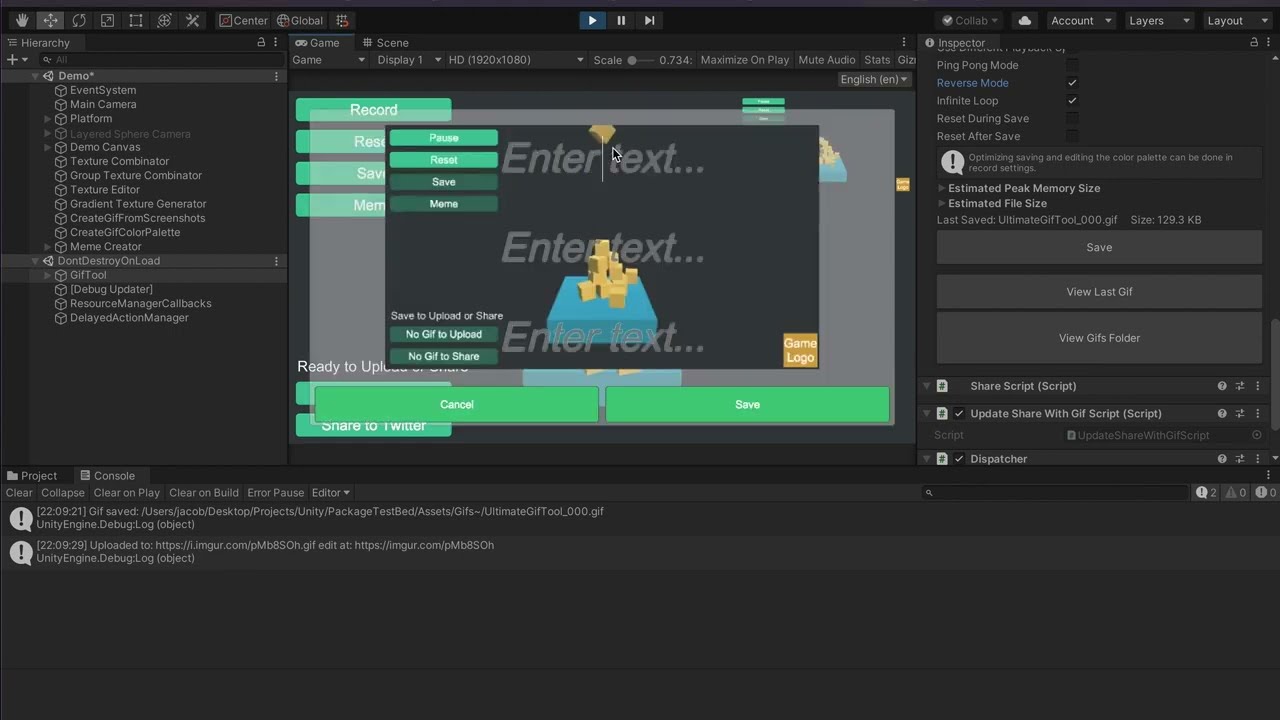Open Share Script component help icon
The height and width of the screenshot is (720, 1280).
coord(1222,386)
